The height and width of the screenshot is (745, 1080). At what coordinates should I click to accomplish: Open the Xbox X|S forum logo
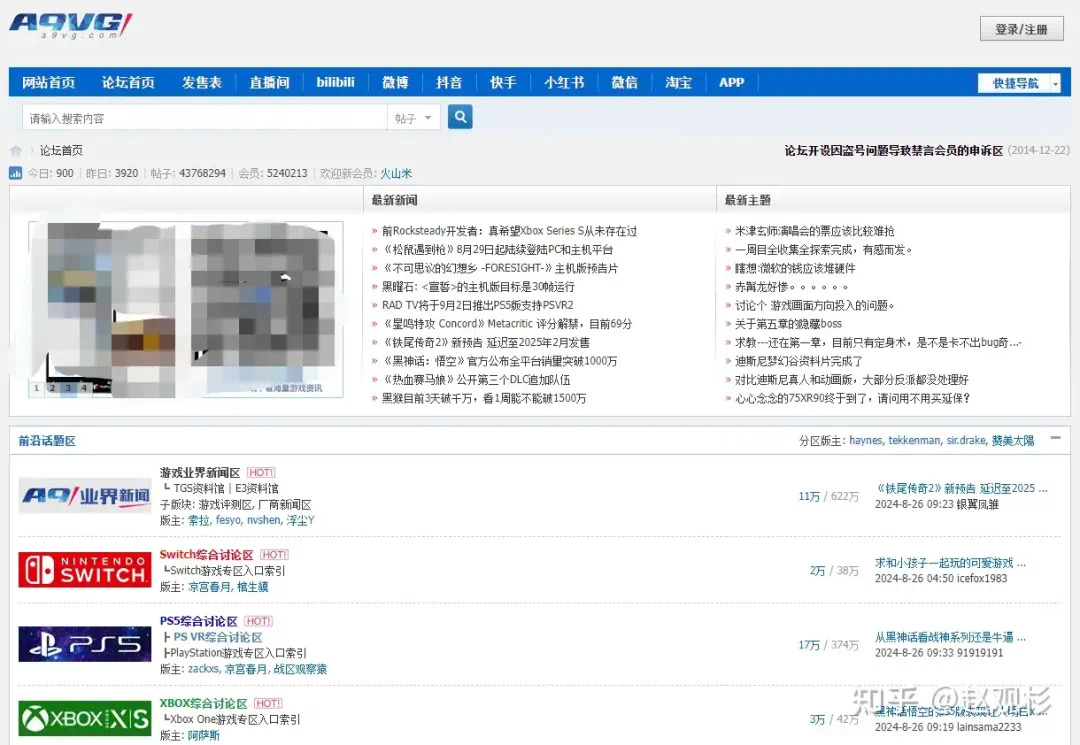pos(85,719)
